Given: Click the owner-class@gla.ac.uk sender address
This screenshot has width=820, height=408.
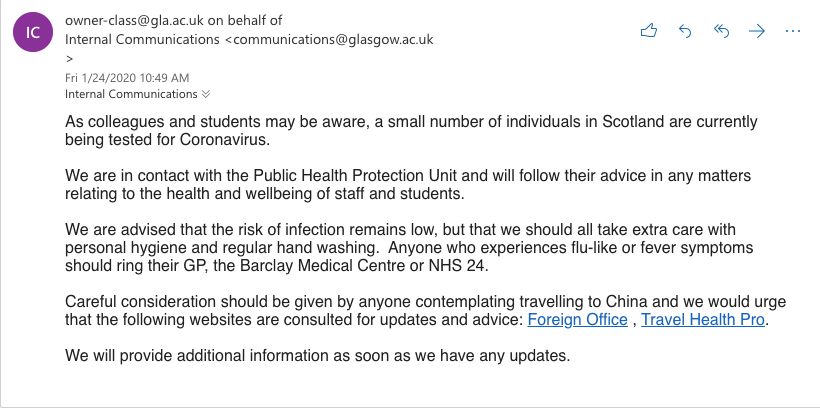Looking at the screenshot, I should pyautogui.click(x=134, y=20).
